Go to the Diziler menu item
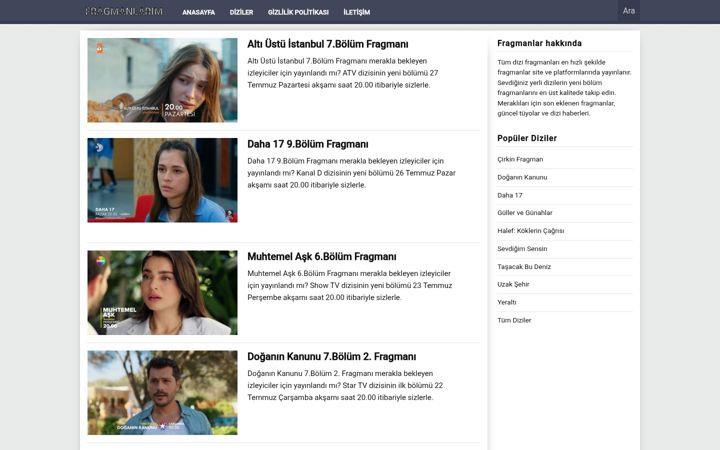Image resolution: width=720 pixels, height=450 pixels. pyautogui.click(x=242, y=12)
